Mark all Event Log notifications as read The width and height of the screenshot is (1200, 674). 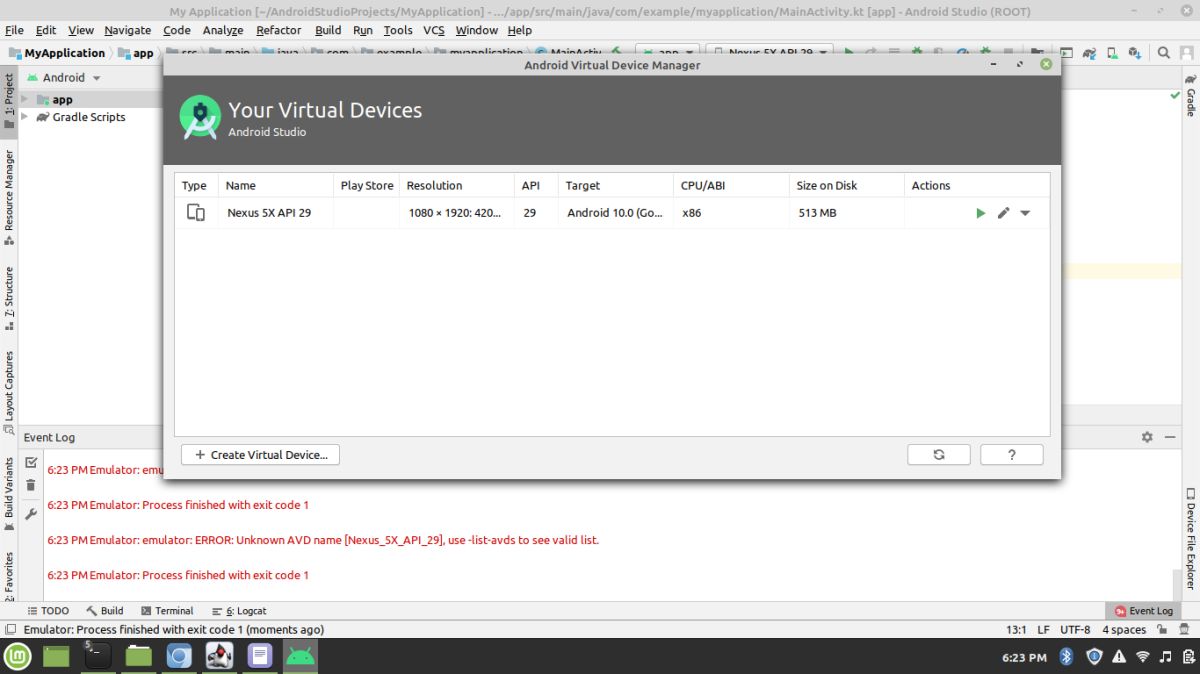pos(31,462)
